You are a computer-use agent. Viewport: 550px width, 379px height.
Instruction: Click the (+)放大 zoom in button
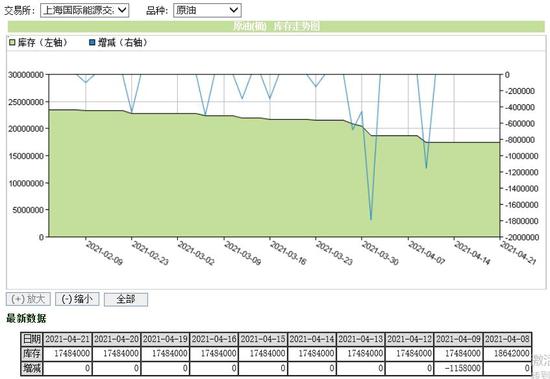click(28, 299)
